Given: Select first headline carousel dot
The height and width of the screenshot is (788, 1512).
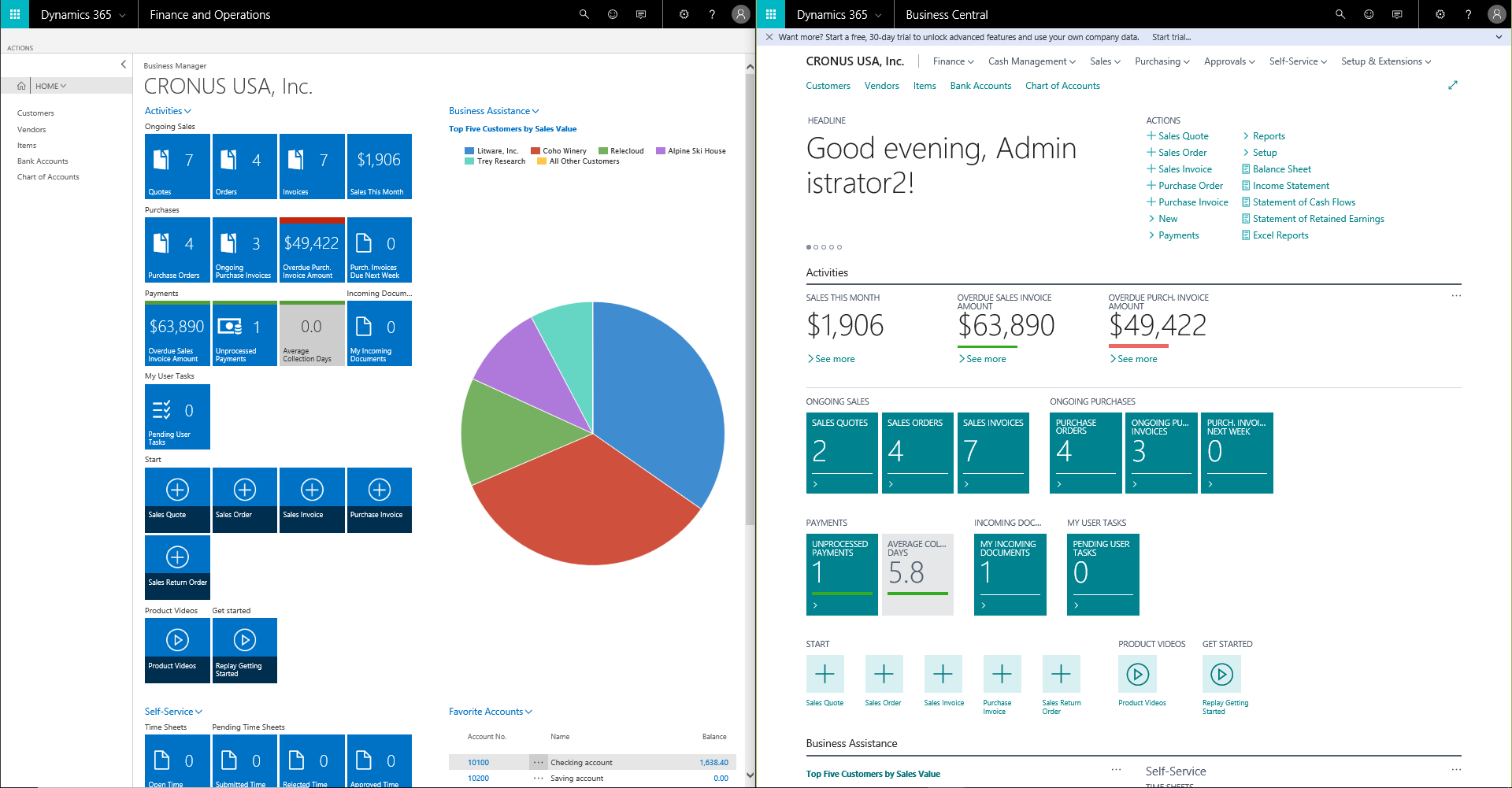Looking at the screenshot, I should pos(809,247).
